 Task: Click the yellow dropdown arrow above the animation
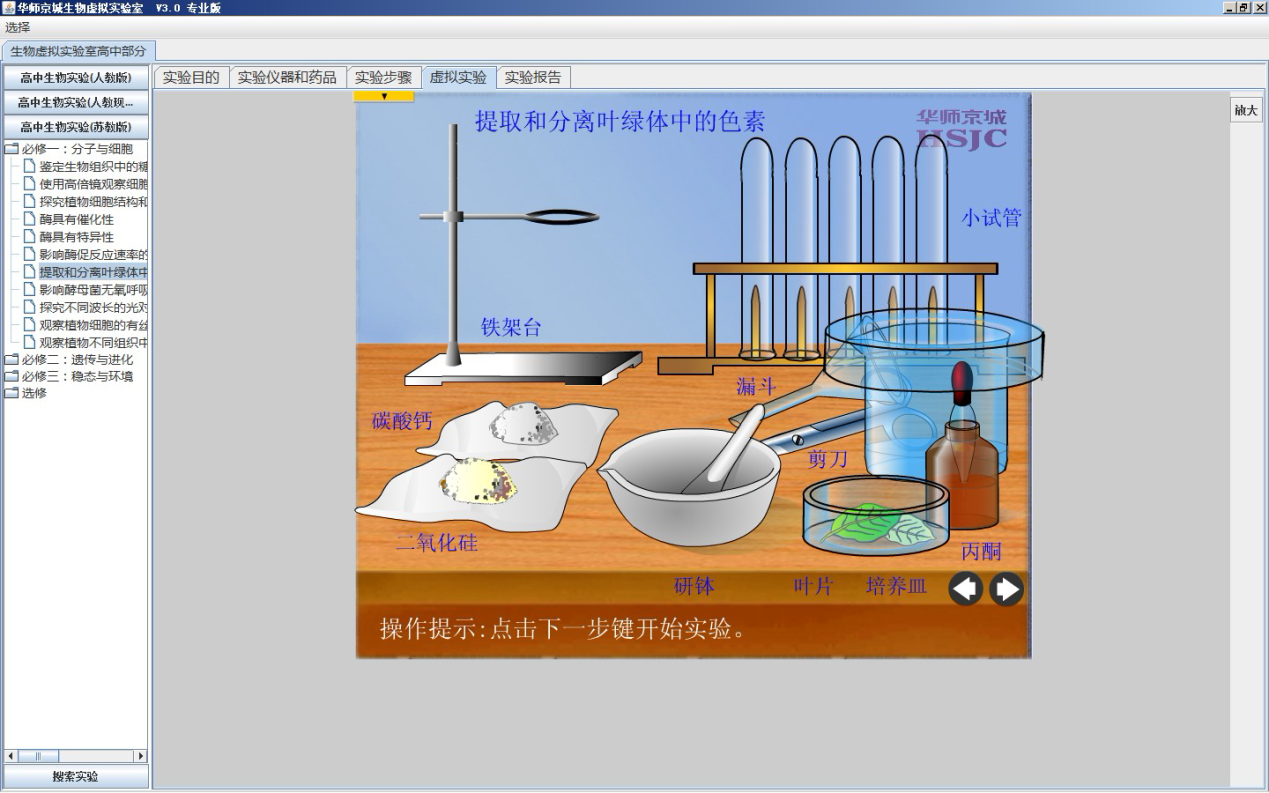pyautogui.click(x=383, y=97)
